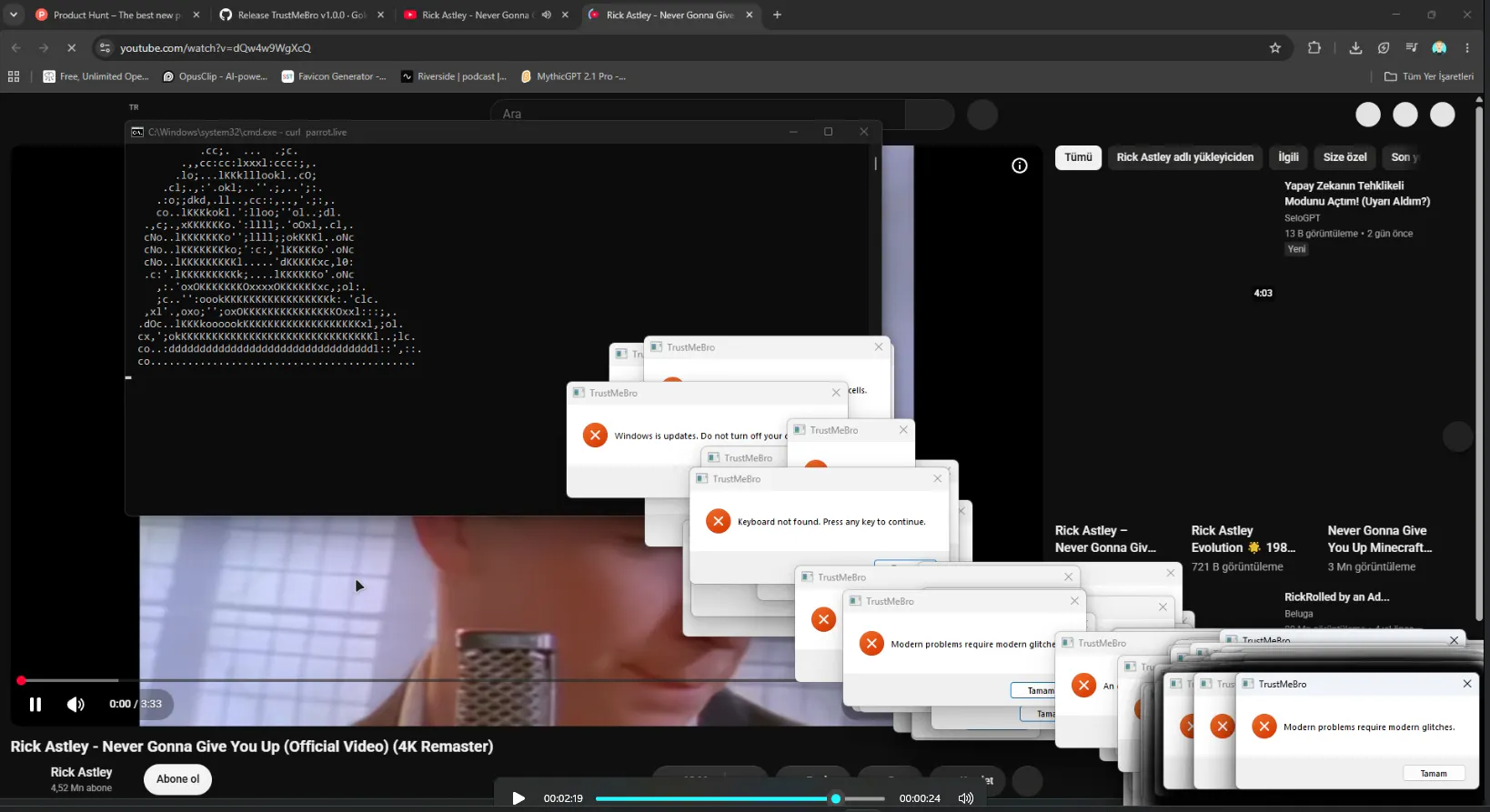
Task: Mute the YouTube player volume
Action: pyautogui.click(x=76, y=704)
